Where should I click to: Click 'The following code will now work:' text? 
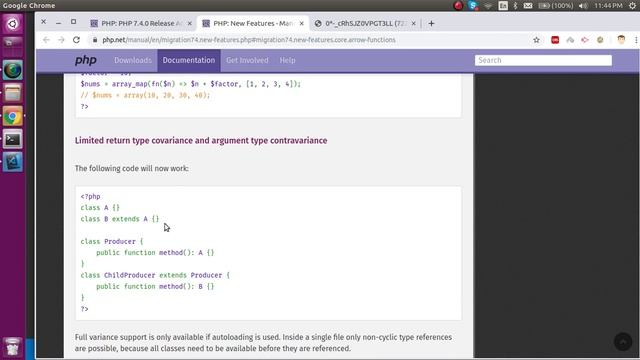point(131,169)
